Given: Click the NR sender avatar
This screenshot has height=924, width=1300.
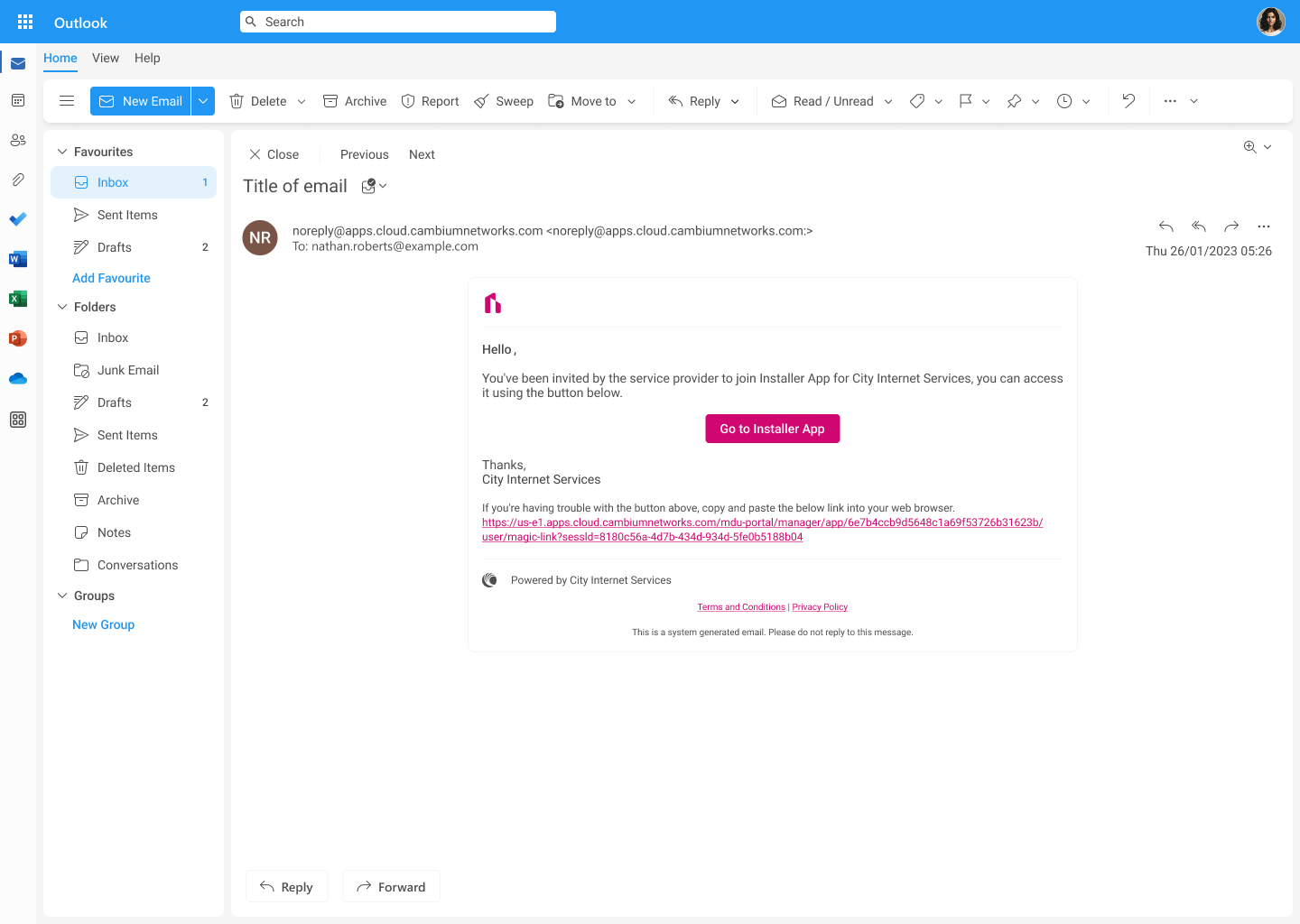Looking at the screenshot, I should (260, 237).
